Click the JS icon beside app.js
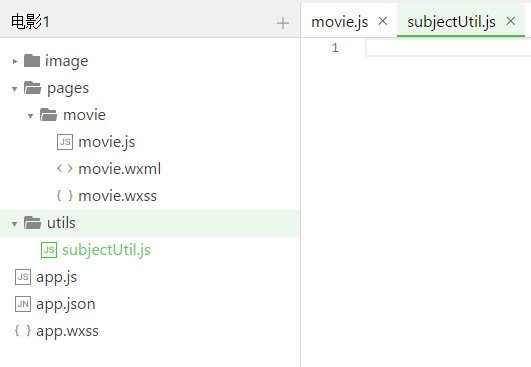The image size is (531, 367). click(23, 277)
